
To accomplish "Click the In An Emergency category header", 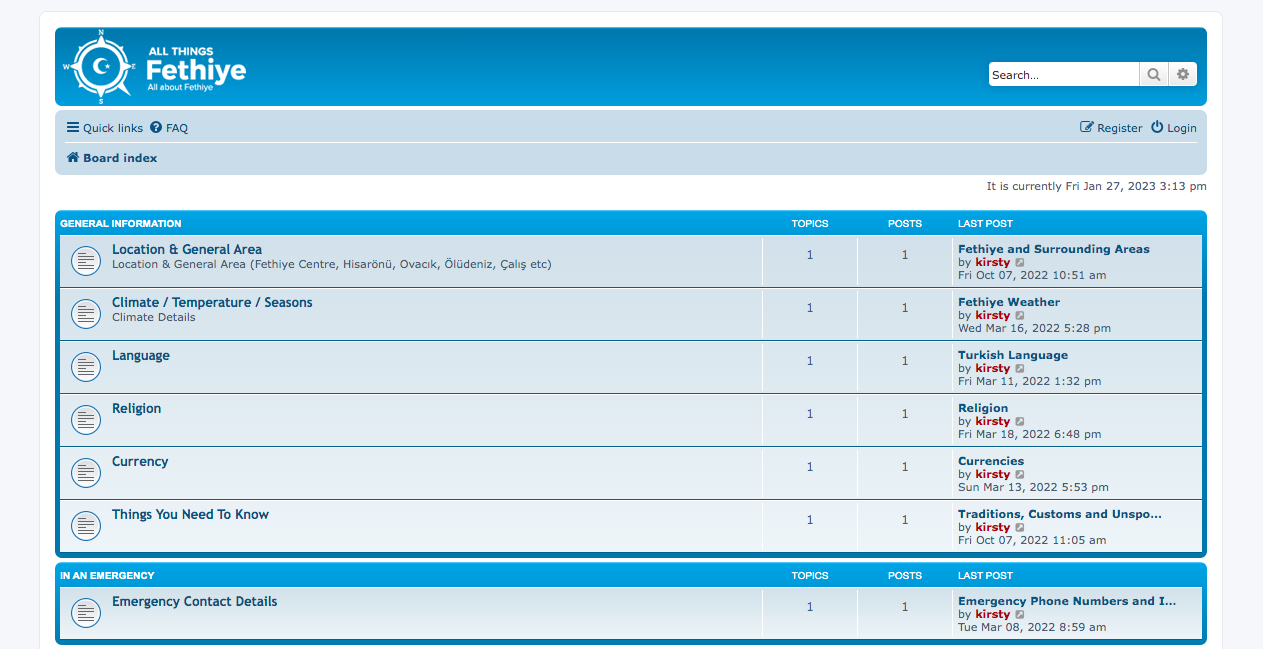I will pos(107,576).
